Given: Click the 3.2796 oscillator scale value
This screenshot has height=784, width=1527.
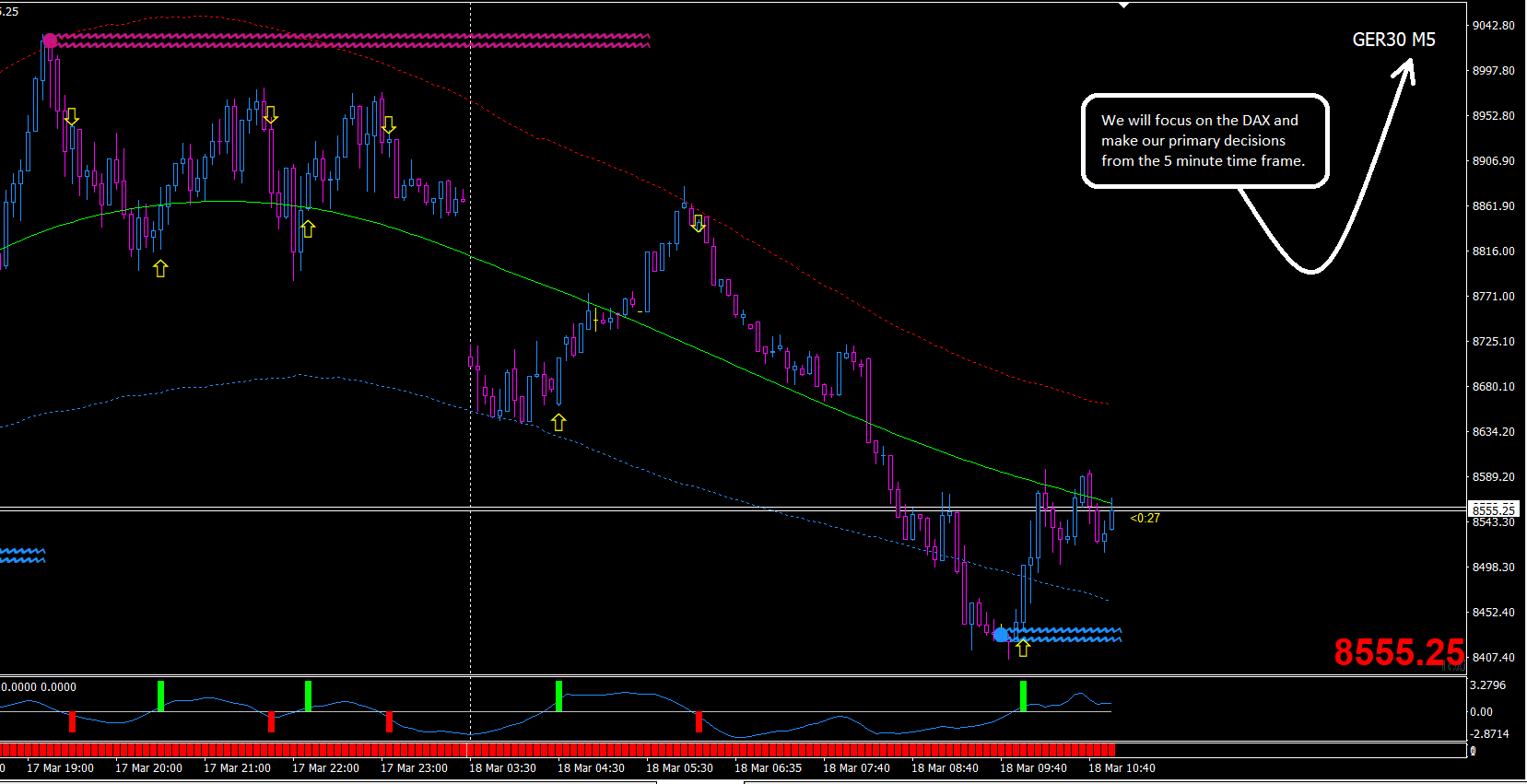Looking at the screenshot, I should 1487,685.
